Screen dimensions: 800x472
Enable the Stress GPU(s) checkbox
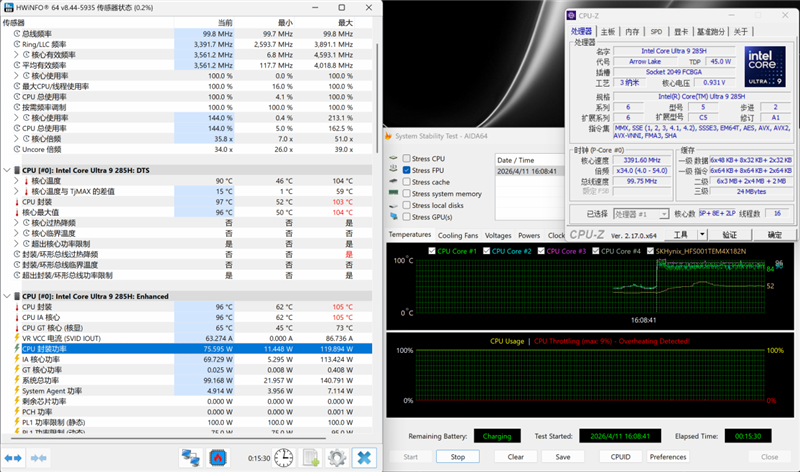[x=406, y=217]
